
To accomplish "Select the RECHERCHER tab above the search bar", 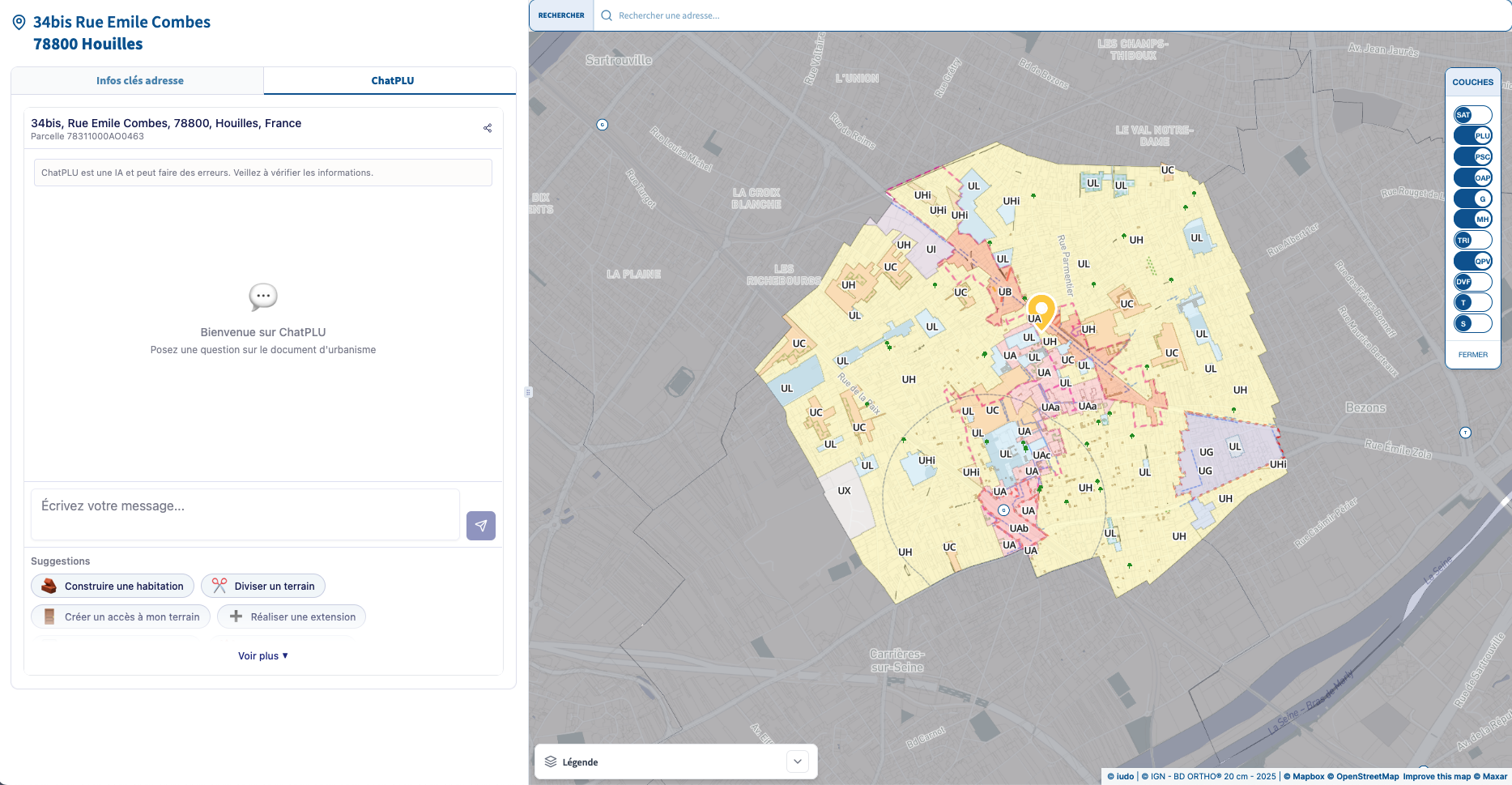I will point(560,15).
